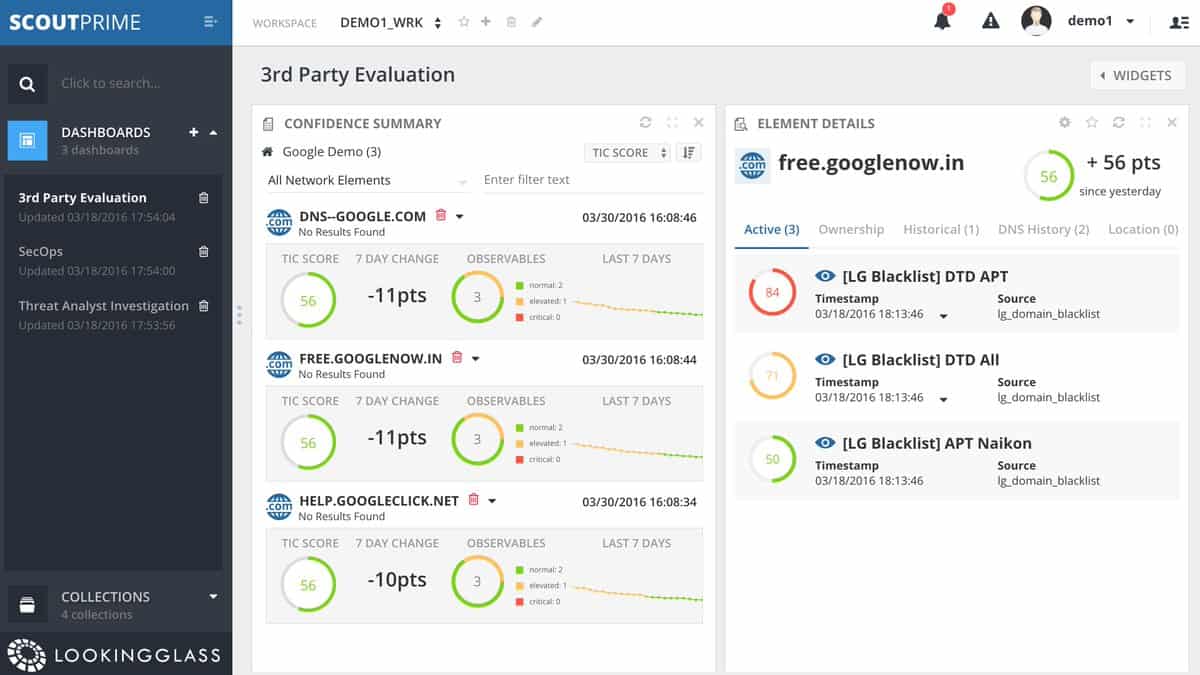Click the Enter filter text field
Viewport: 1200px width, 675px height.
coord(590,180)
